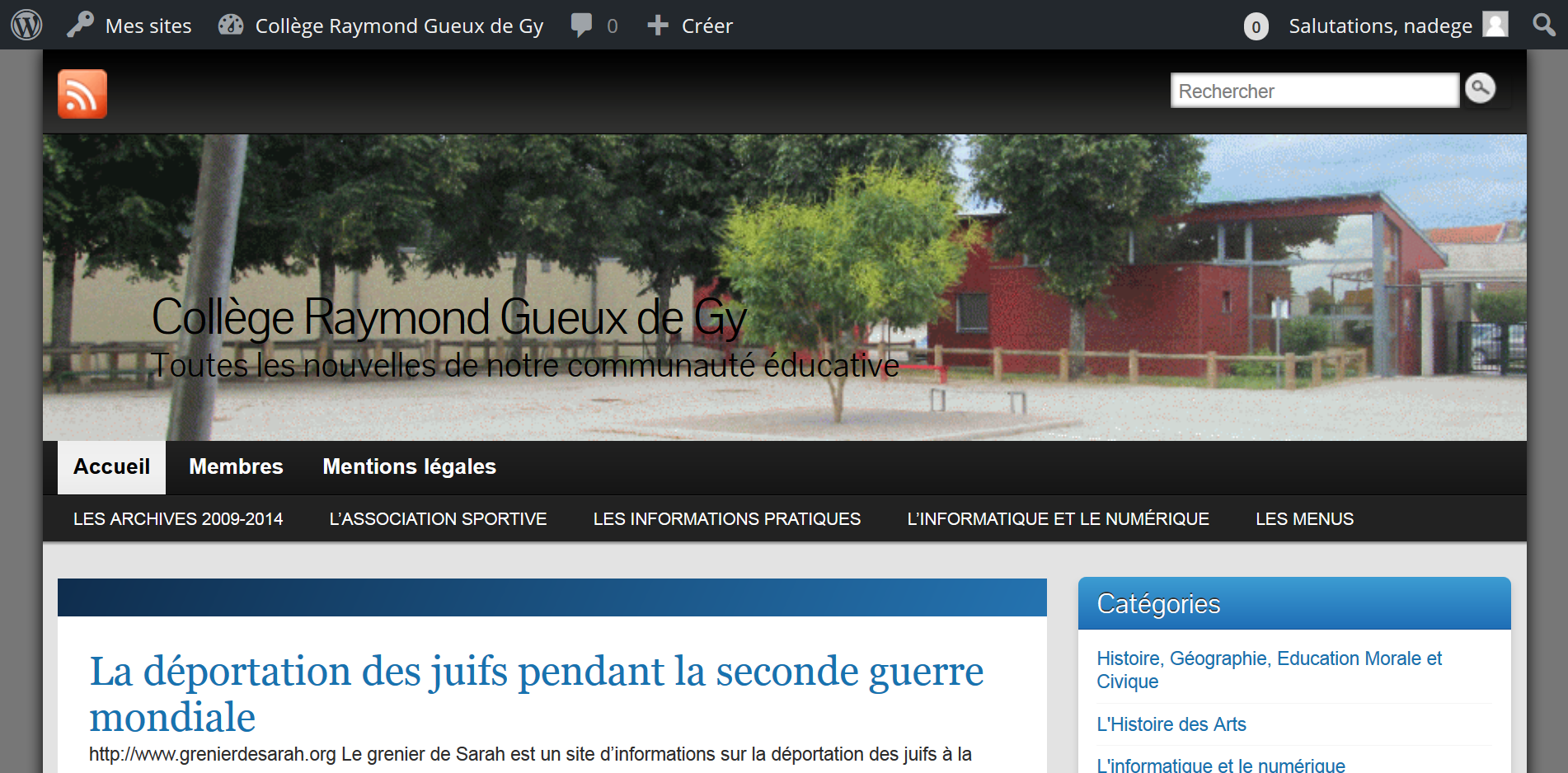
Task: Open the article La déportation des juifs
Action: pyautogui.click(x=536, y=694)
